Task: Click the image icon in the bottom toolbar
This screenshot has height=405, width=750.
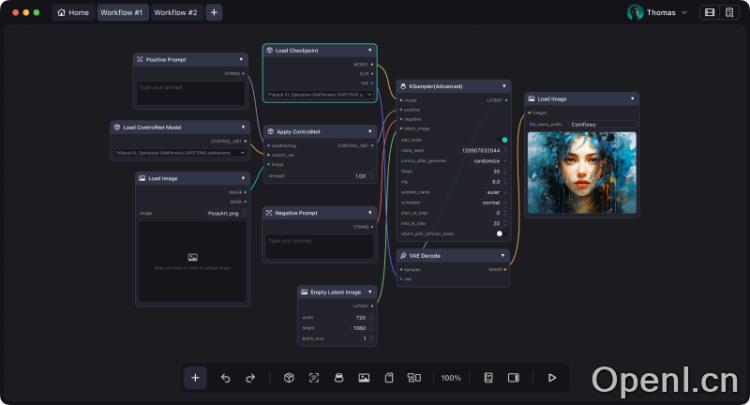Action: point(364,378)
